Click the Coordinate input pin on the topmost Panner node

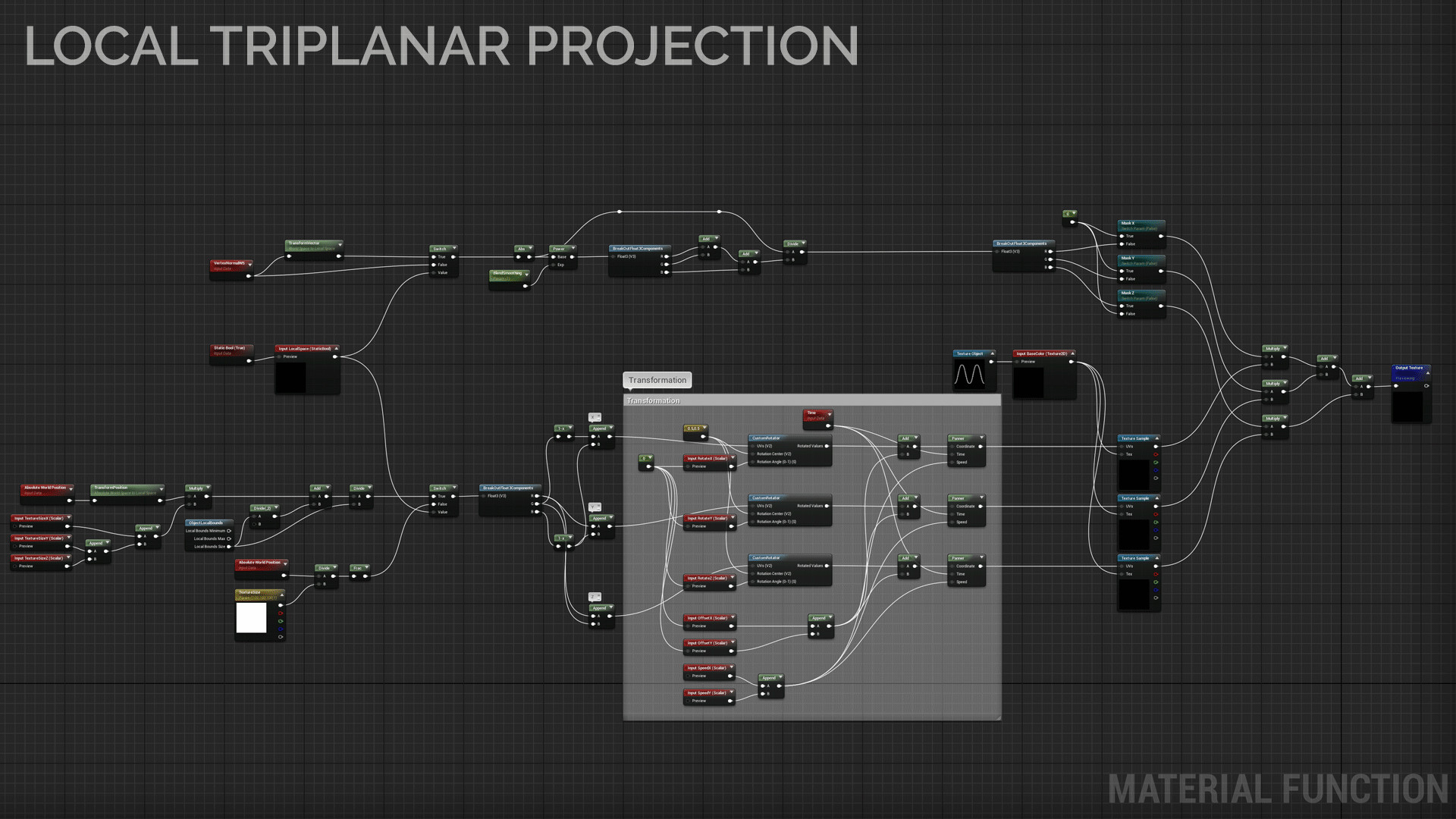952,446
